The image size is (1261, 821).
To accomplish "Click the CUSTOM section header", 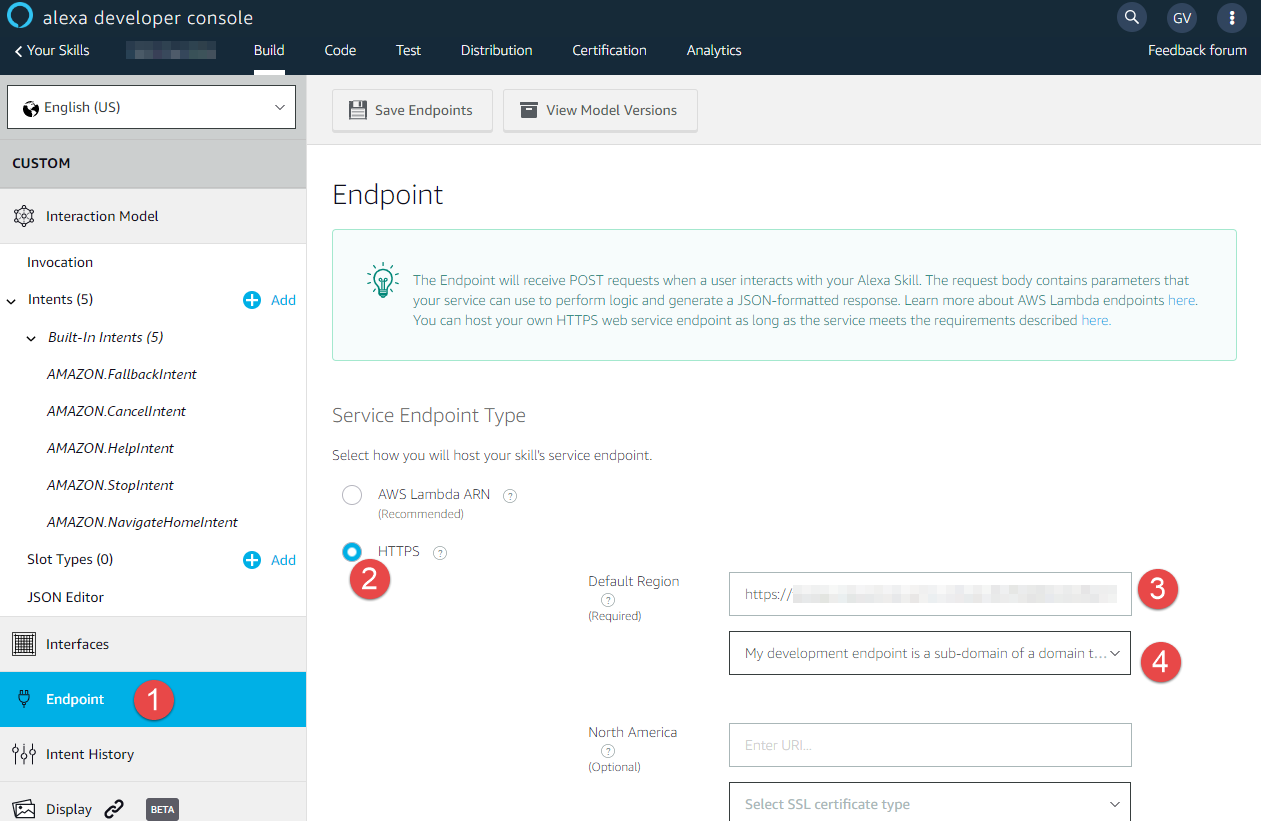I will coord(153,163).
